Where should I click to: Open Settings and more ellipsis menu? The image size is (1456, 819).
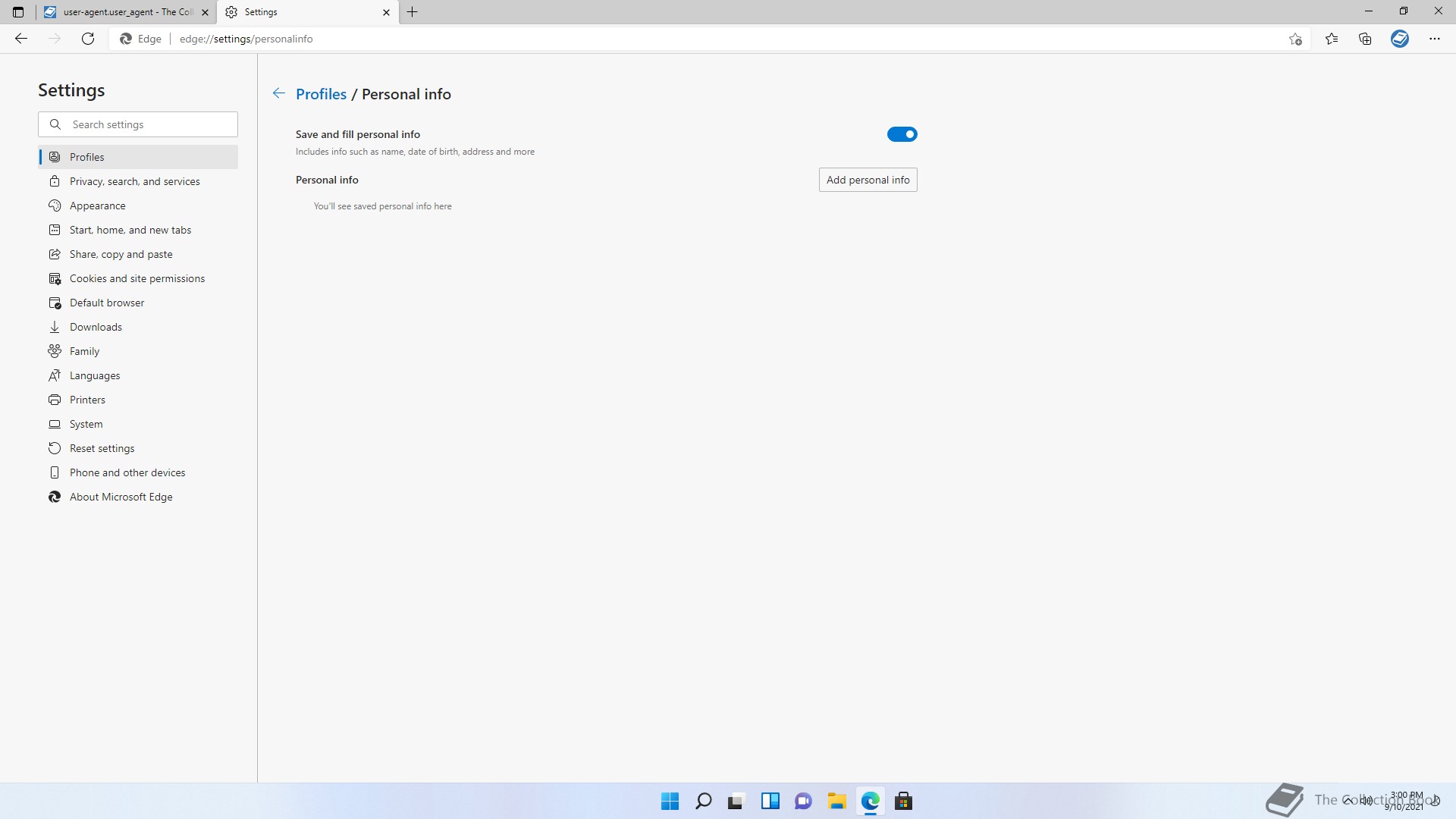1434,39
